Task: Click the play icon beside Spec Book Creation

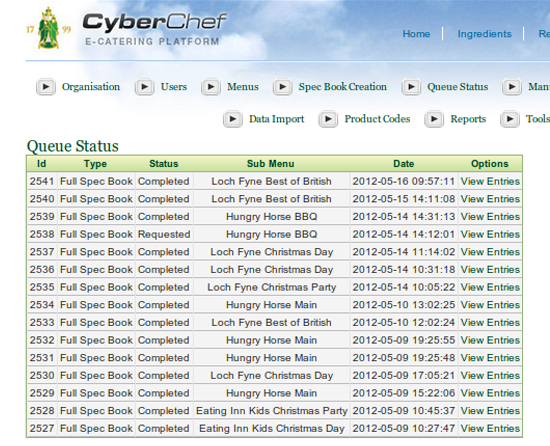Action: pyautogui.click(x=283, y=87)
